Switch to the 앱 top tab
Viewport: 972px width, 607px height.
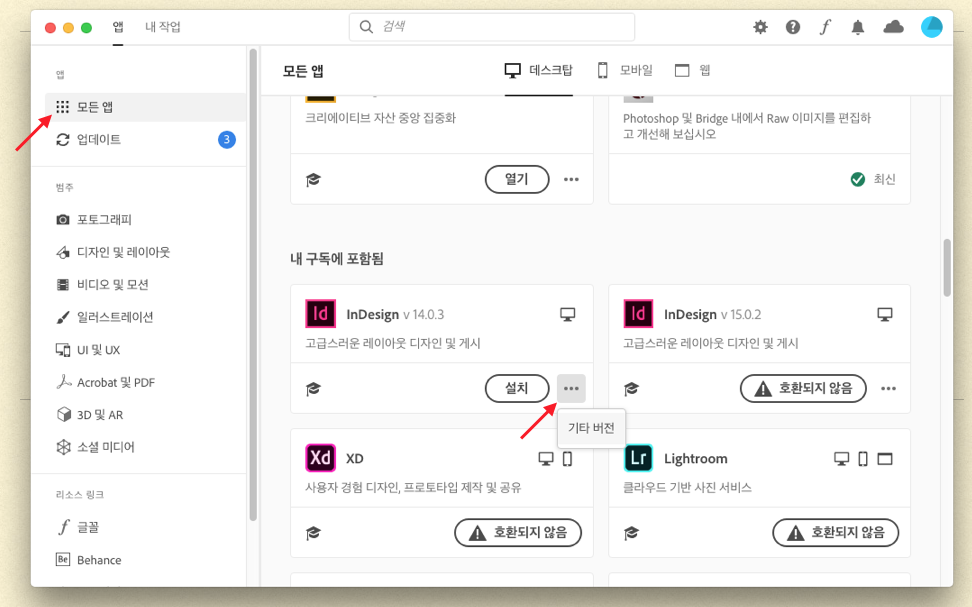[118, 27]
